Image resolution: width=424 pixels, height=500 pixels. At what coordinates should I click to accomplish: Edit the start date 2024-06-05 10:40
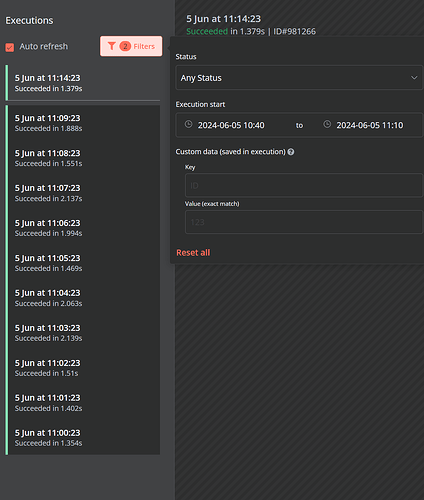coord(231,125)
